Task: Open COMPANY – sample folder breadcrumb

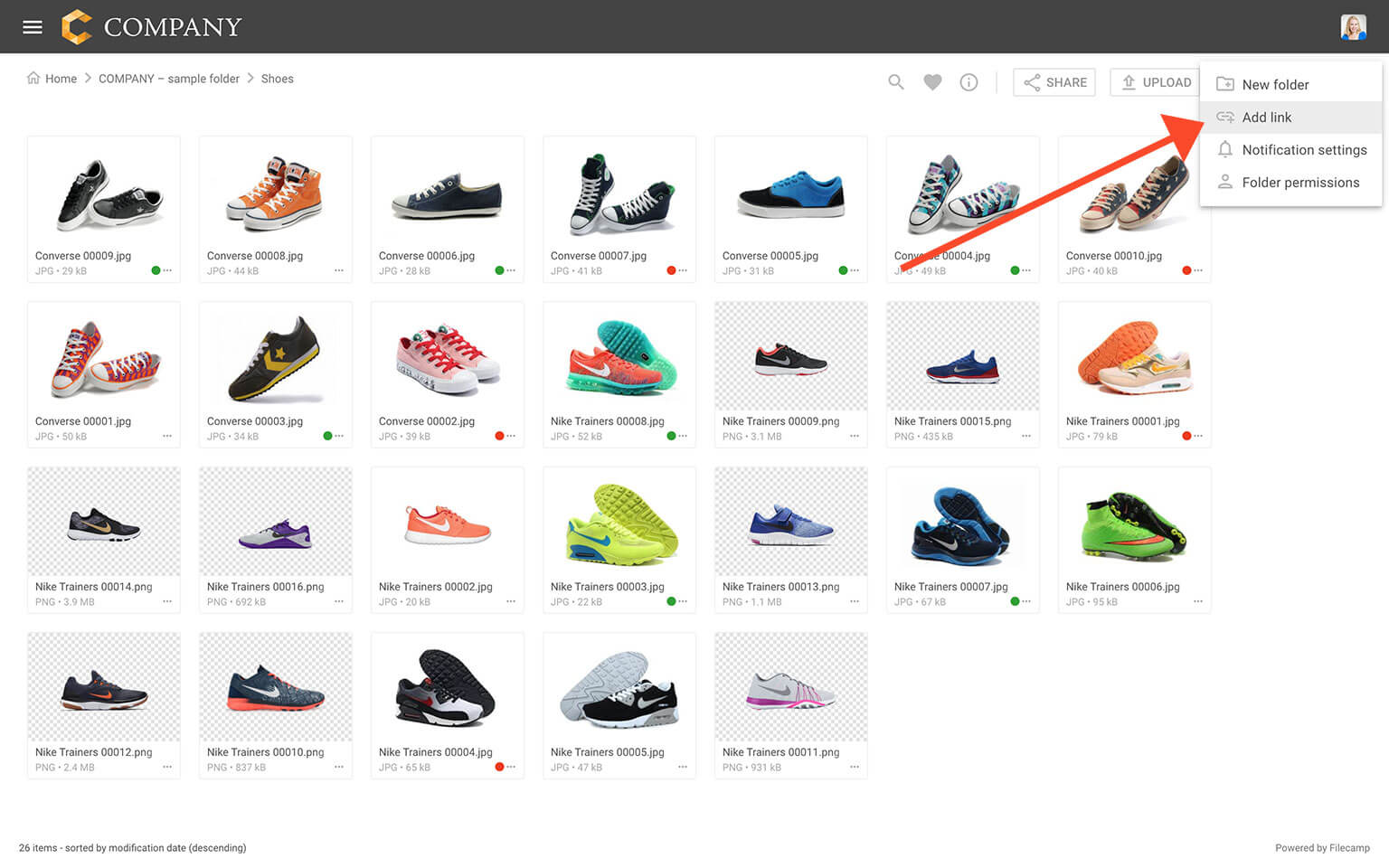Action: pos(169,79)
